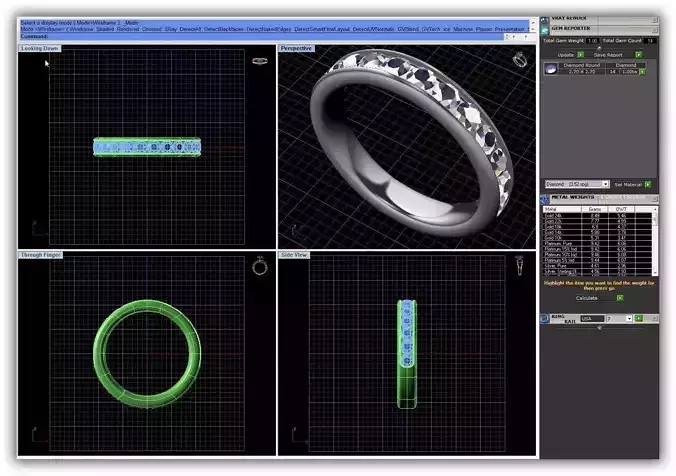Select the Platinum Pure row
The height and width of the screenshot is (476, 676).
[x=598, y=244]
